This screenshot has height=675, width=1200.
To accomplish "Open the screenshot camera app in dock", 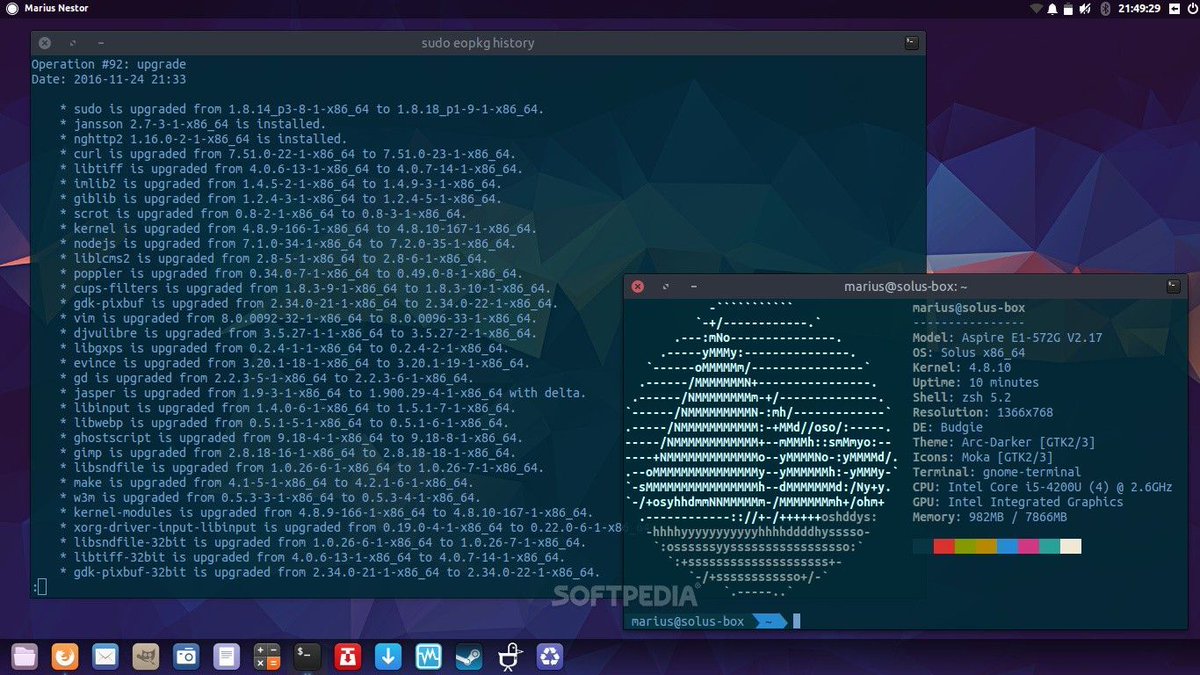I will point(186,656).
